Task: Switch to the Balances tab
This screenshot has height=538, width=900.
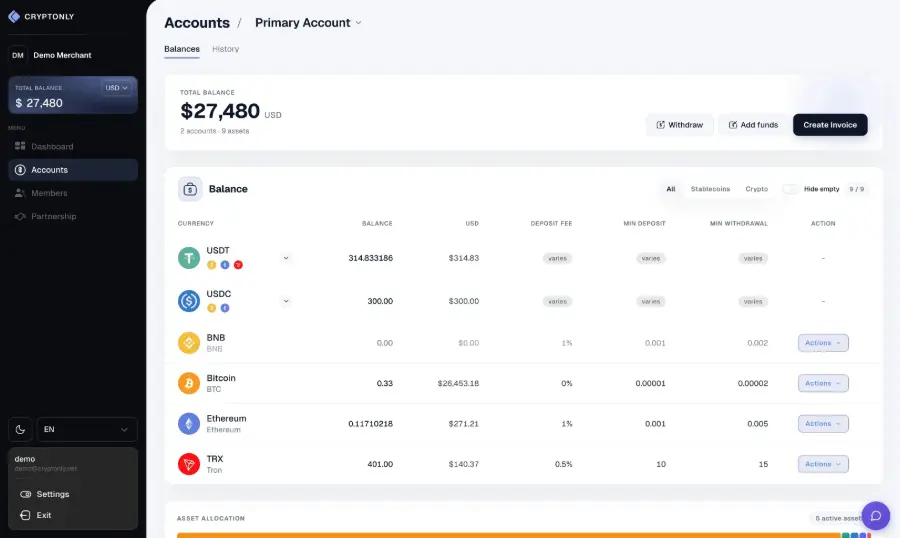Action: pos(182,49)
